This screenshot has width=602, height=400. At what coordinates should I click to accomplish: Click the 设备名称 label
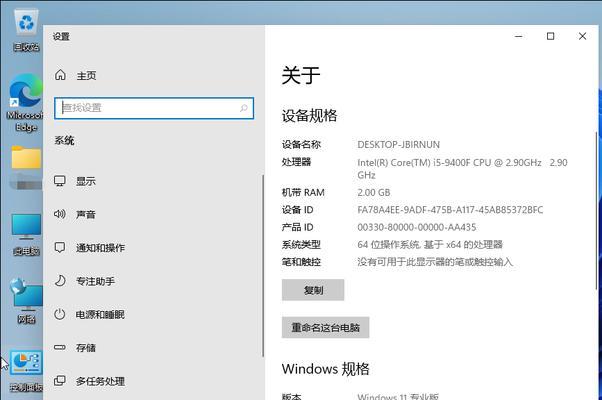(x=301, y=145)
